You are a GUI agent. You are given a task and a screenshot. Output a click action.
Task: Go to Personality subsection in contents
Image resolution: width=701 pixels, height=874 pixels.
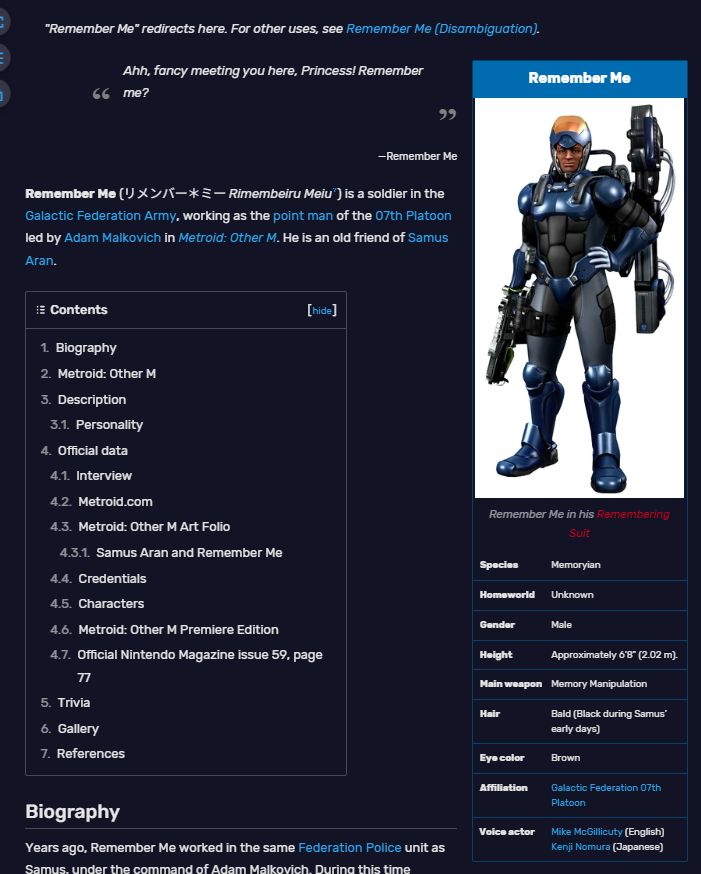click(x=109, y=425)
